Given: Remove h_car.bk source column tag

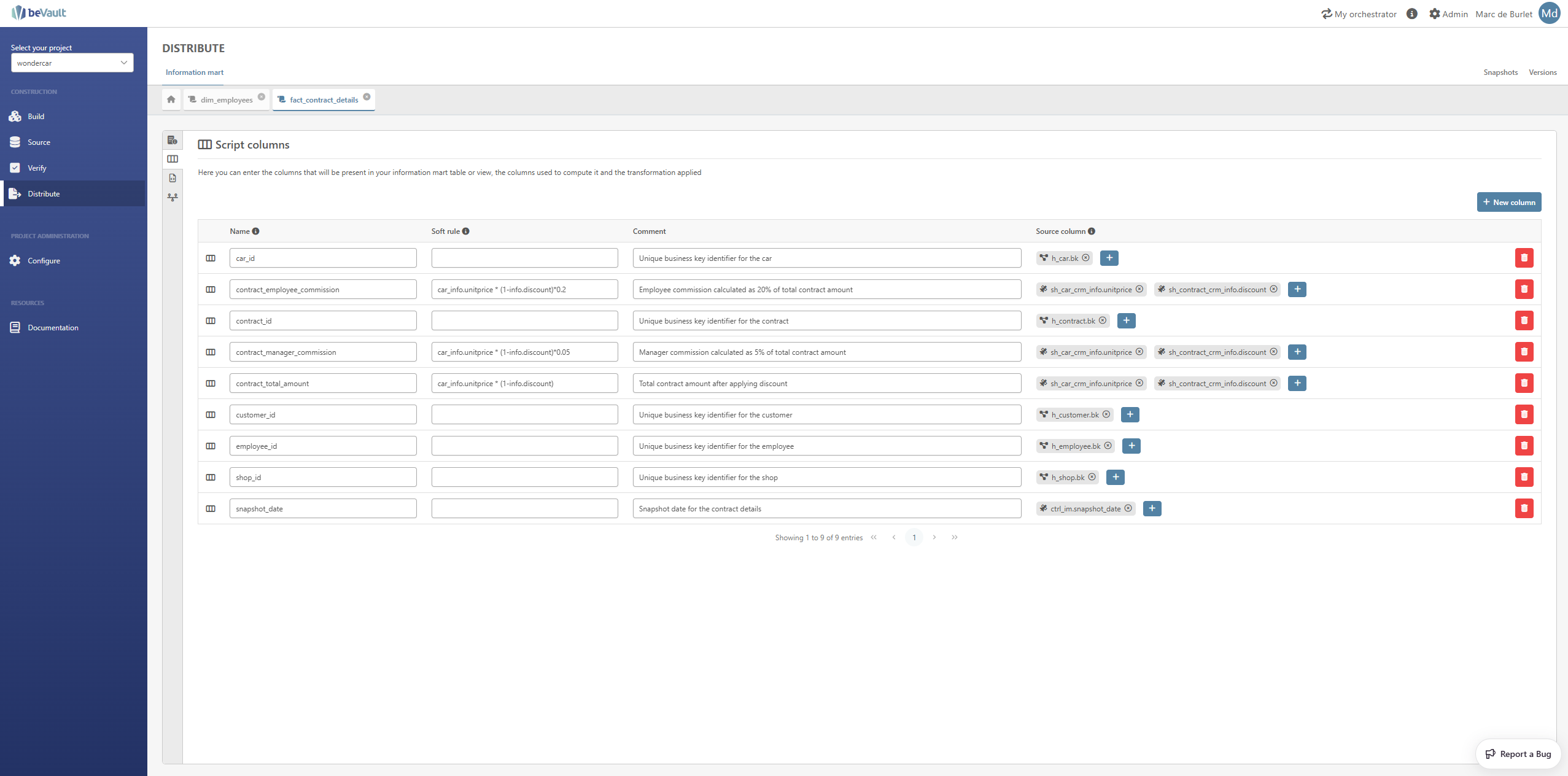Looking at the screenshot, I should point(1085,258).
